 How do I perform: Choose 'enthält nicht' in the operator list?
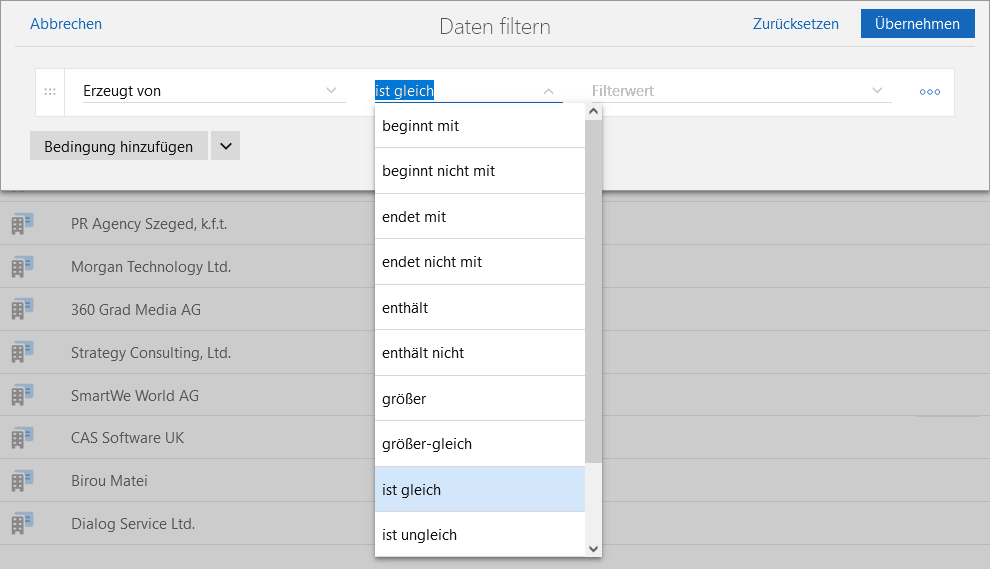479,353
